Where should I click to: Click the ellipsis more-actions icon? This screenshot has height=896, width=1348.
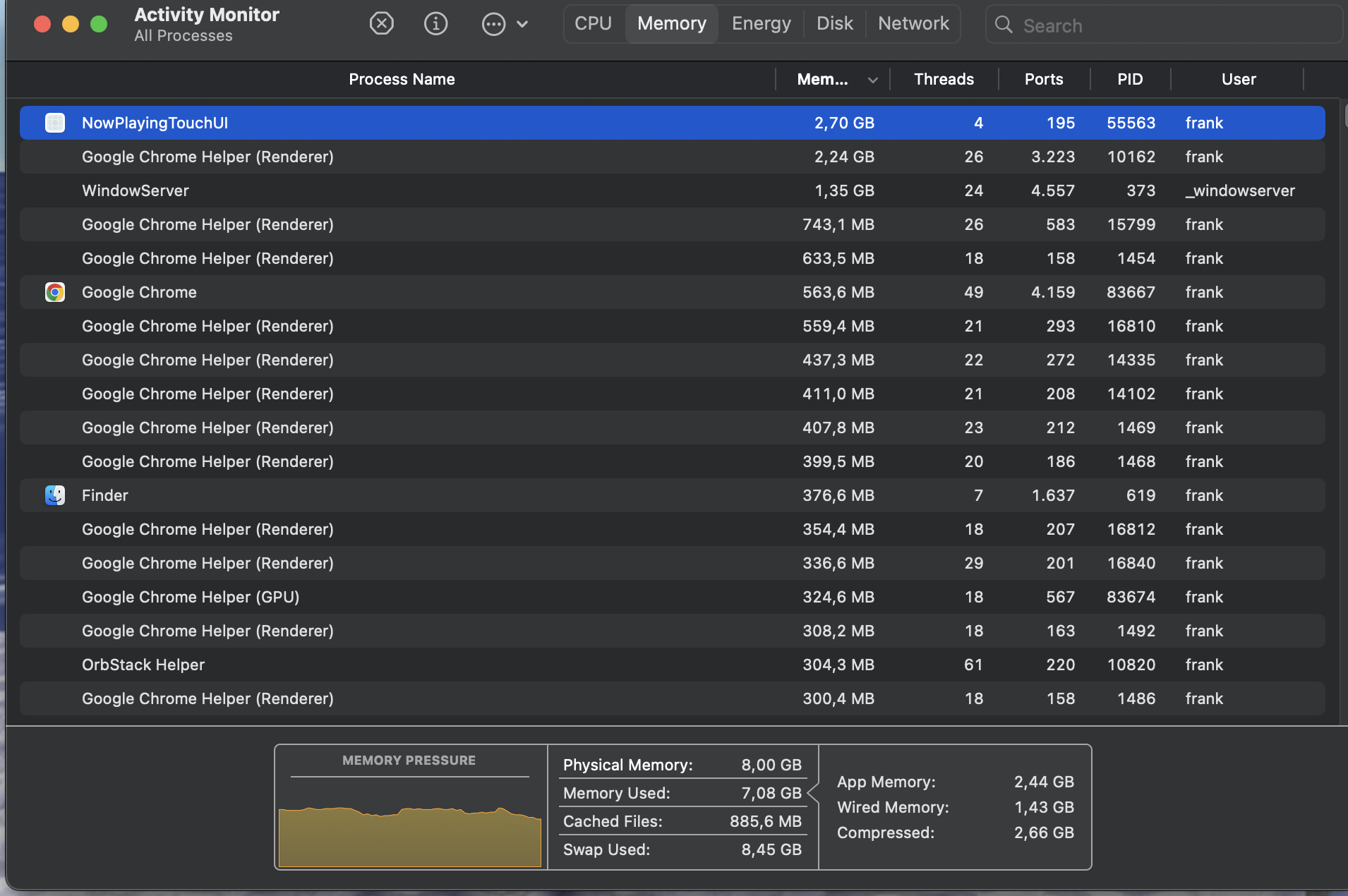click(x=493, y=24)
